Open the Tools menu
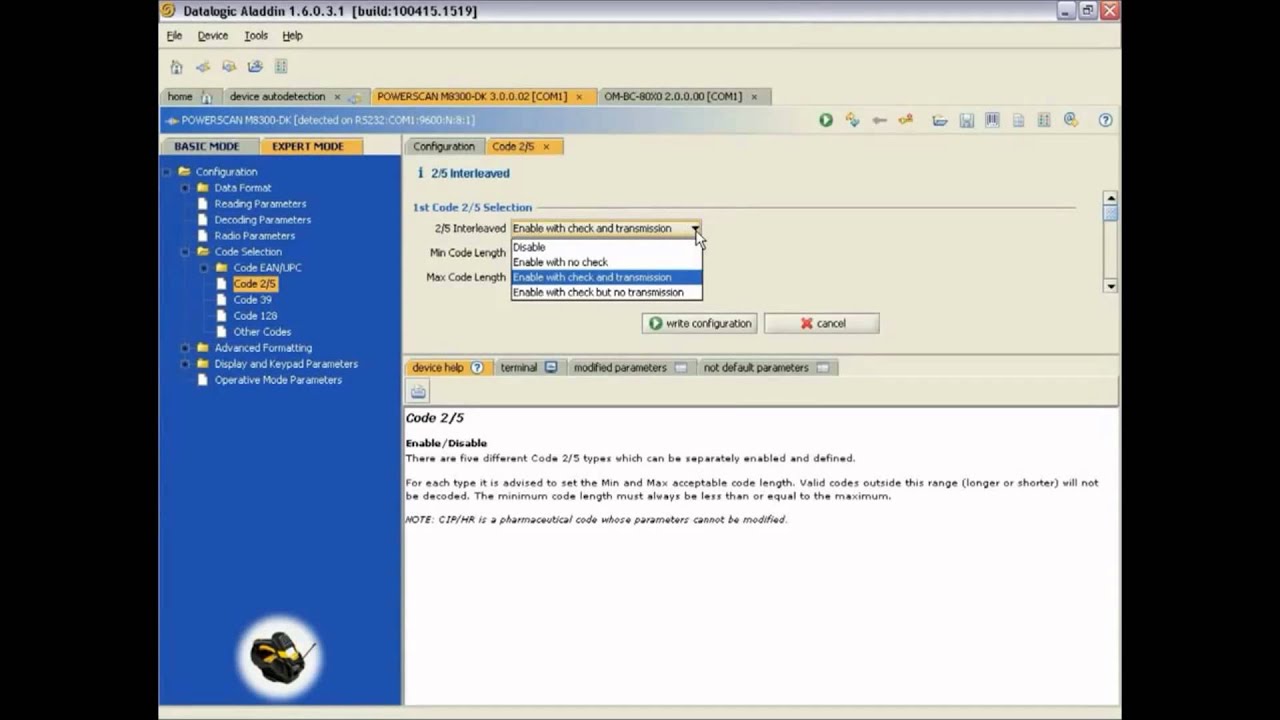 pyautogui.click(x=256, y=35)
